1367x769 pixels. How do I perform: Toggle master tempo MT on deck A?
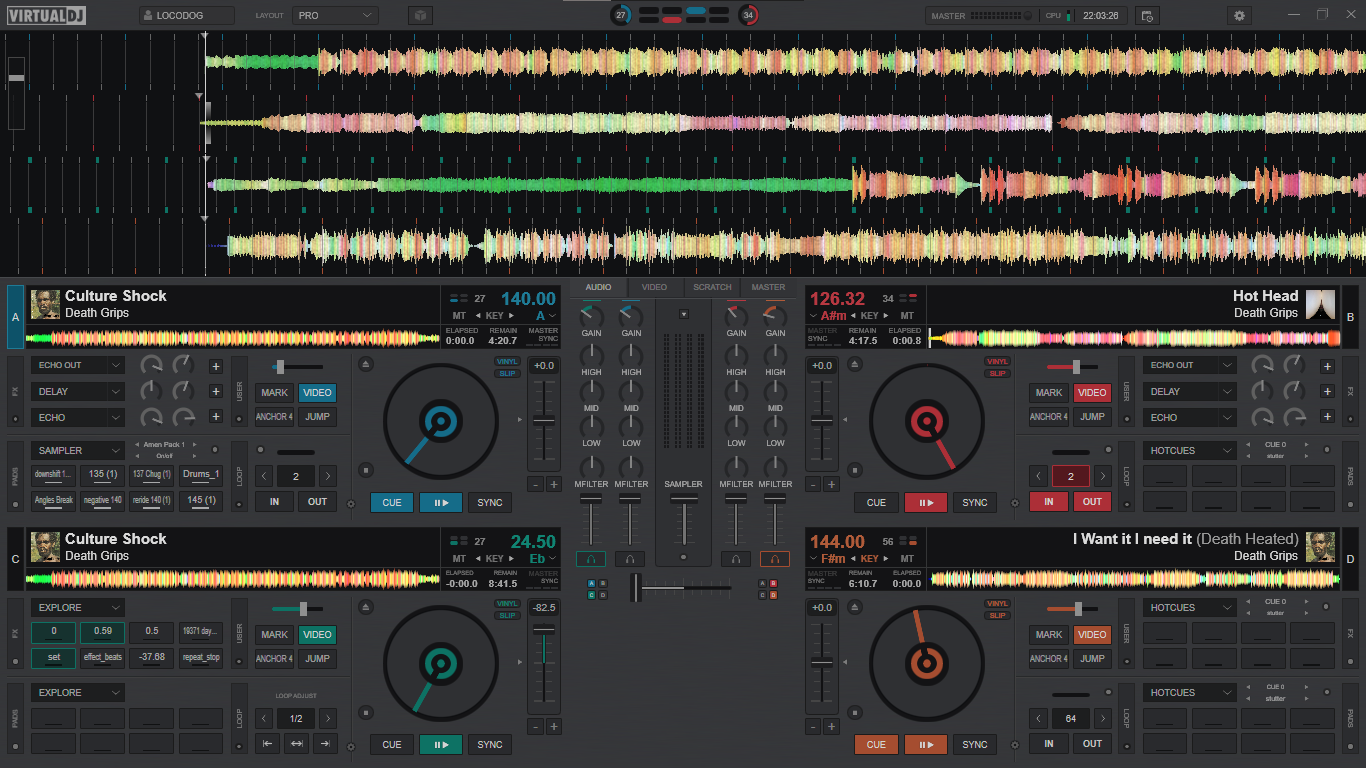tap(459, 316)
